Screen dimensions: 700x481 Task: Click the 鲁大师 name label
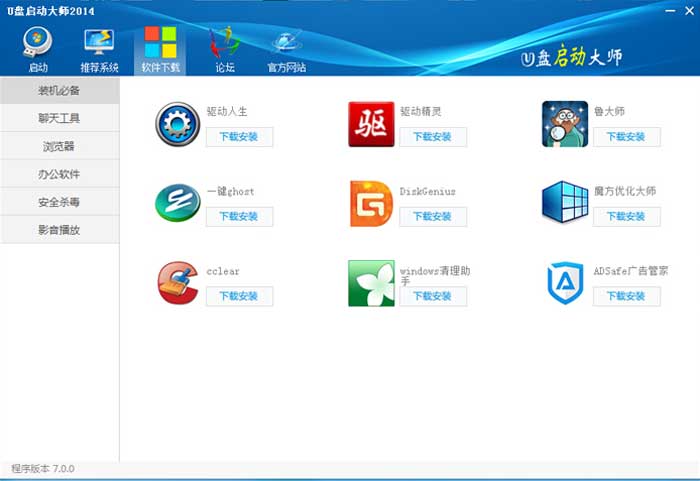[609, 111]
